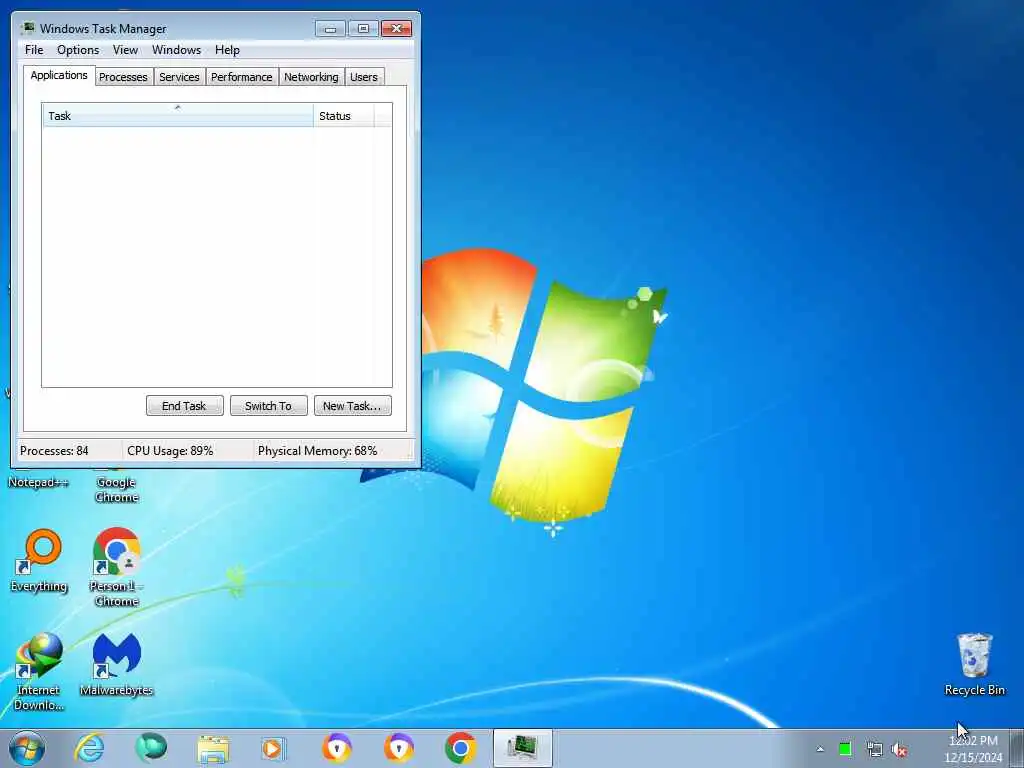The image size is (1024, 768).
Task: Click the Task Manager taskbar button
Action: point(522,748)
